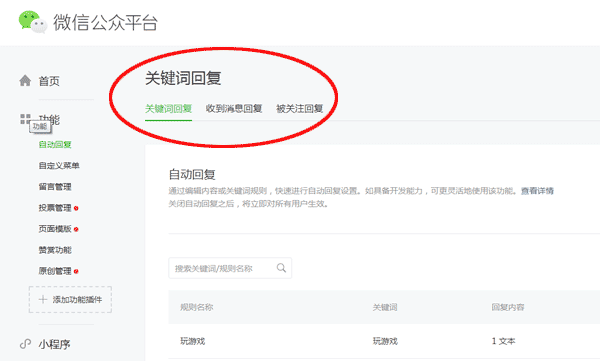600x361 pixels.
Task: Click the 功能 tooltip label
Action: [40, 127]
